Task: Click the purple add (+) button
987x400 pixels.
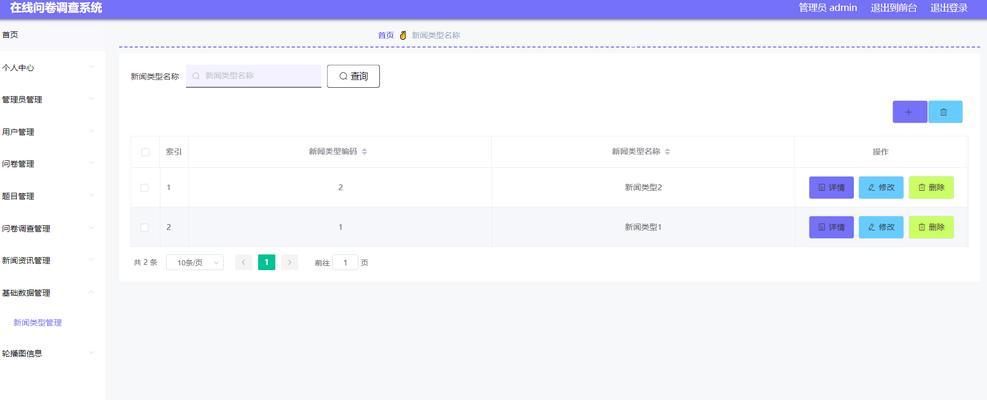Action: (909, 111)
